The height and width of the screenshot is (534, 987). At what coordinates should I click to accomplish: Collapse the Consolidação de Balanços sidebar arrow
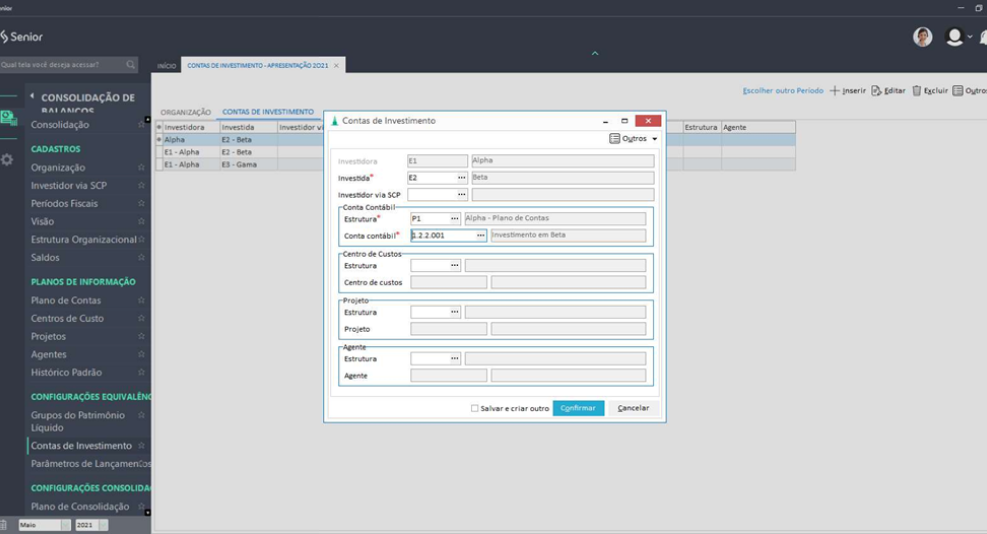click(32, 97)
